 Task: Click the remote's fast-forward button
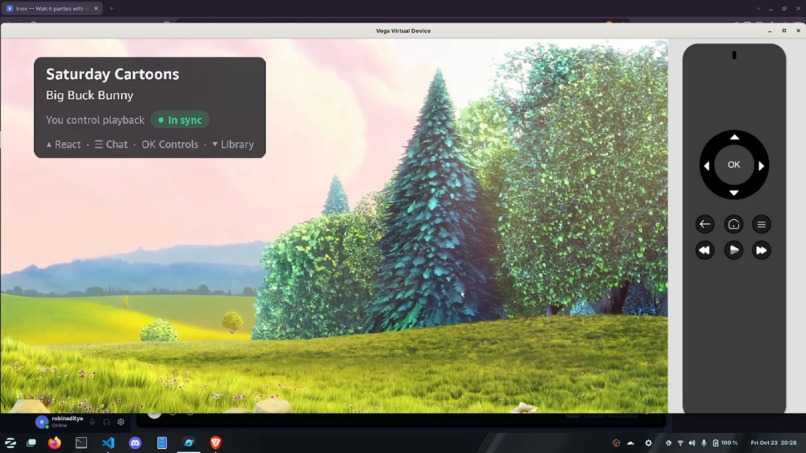click(x=761, y=250)
